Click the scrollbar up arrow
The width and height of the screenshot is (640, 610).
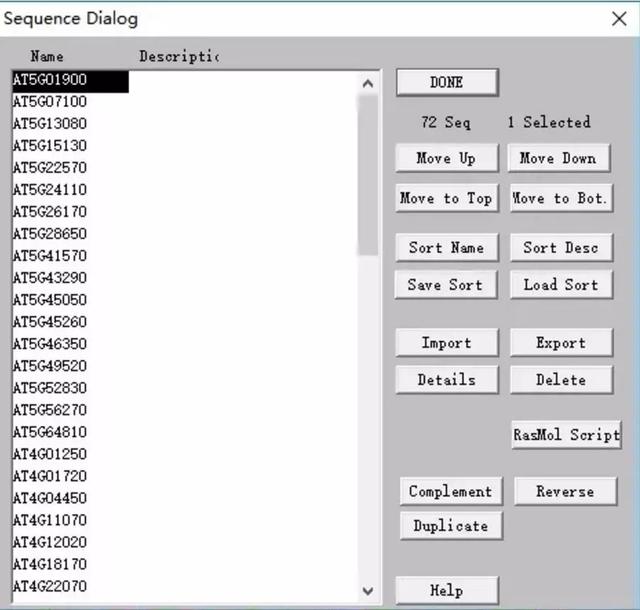368,84
